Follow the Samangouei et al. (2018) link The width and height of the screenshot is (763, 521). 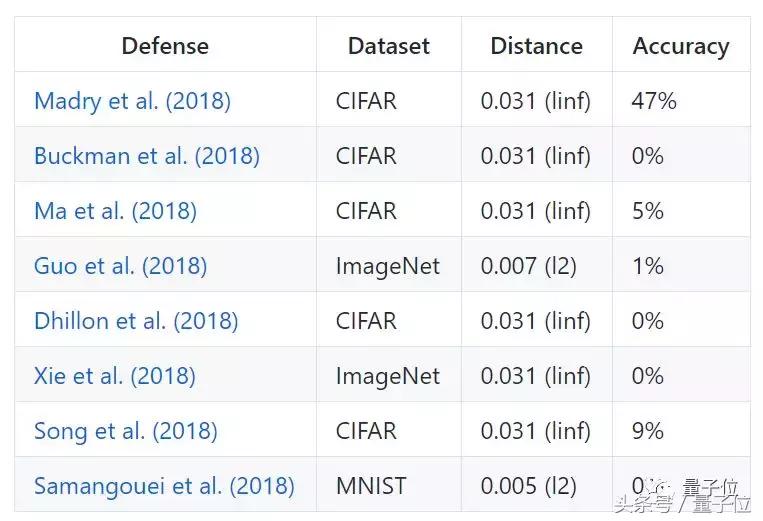(x=164, y=486)
